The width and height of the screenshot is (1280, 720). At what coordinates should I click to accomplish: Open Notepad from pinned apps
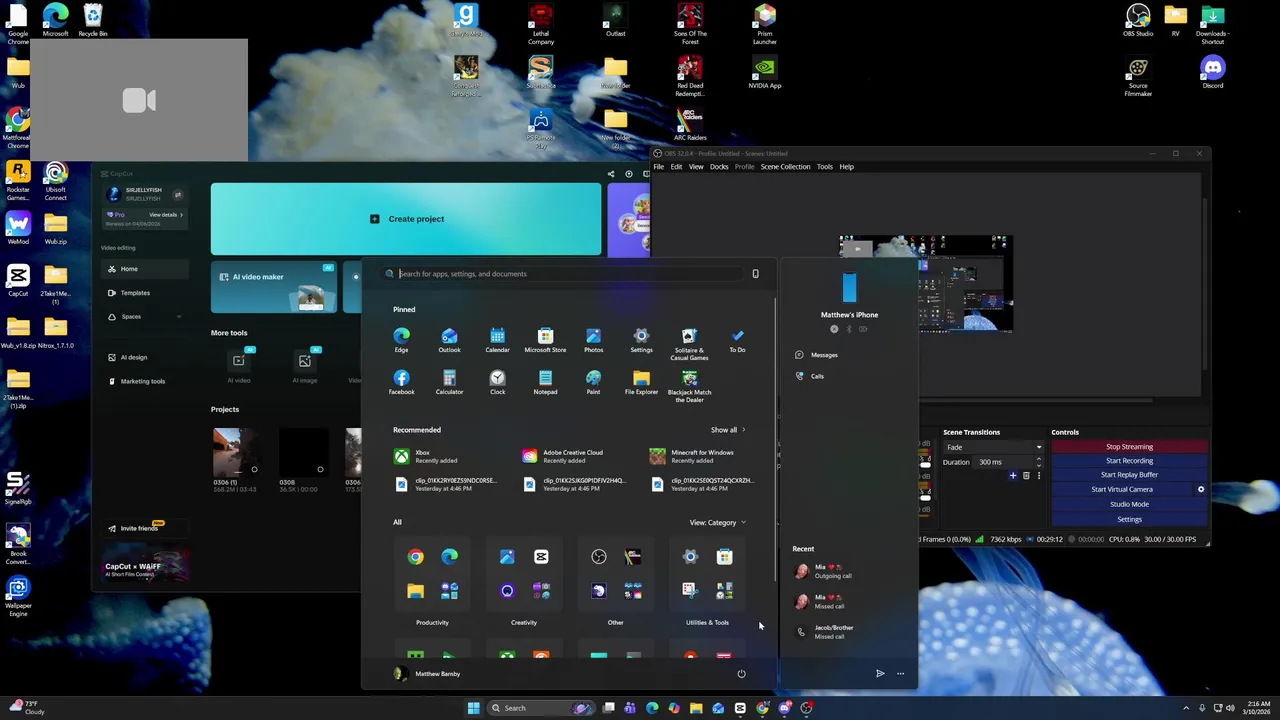[x=545, y=382]
